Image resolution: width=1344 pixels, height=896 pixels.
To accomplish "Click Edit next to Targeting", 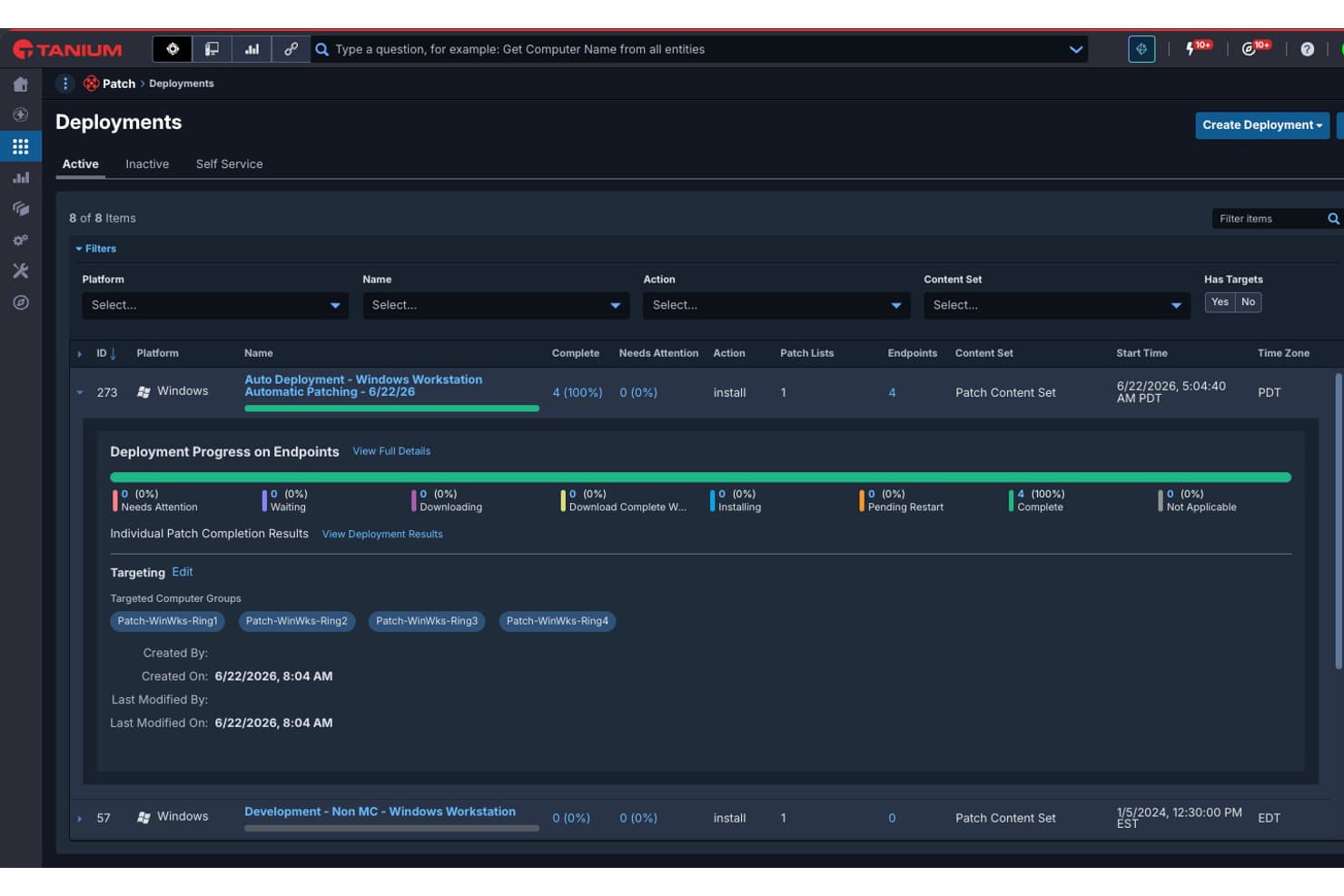I will [x=183, y=572].
